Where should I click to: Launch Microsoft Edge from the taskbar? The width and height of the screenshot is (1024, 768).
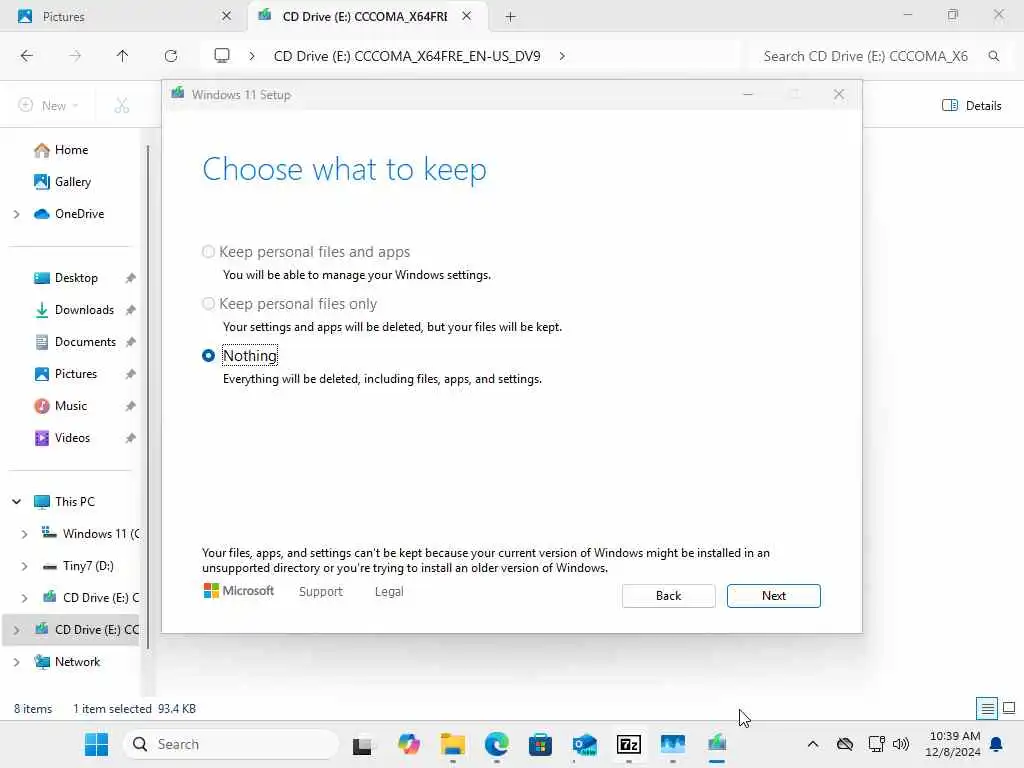[x=496, y=744]
